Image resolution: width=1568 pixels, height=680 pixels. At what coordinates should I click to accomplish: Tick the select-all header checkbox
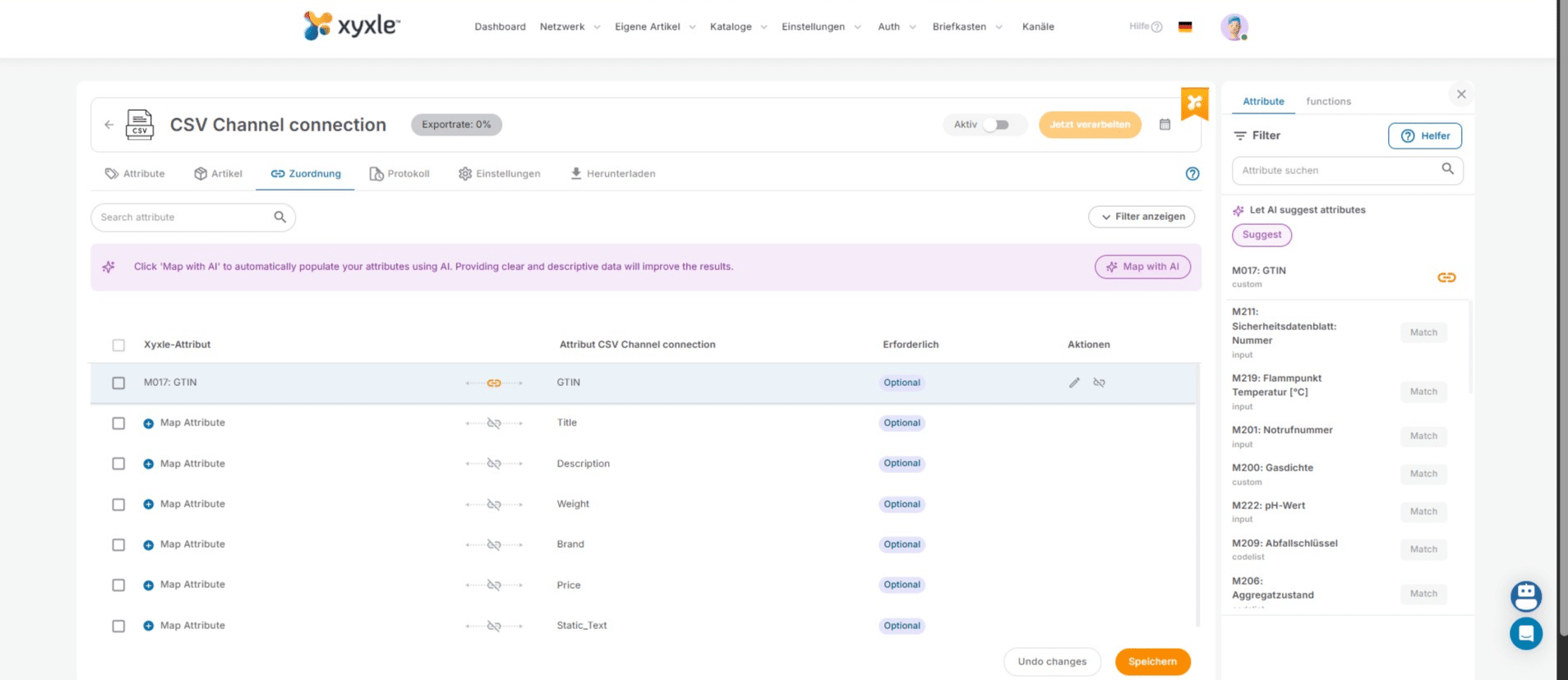[x=118, y=345]
